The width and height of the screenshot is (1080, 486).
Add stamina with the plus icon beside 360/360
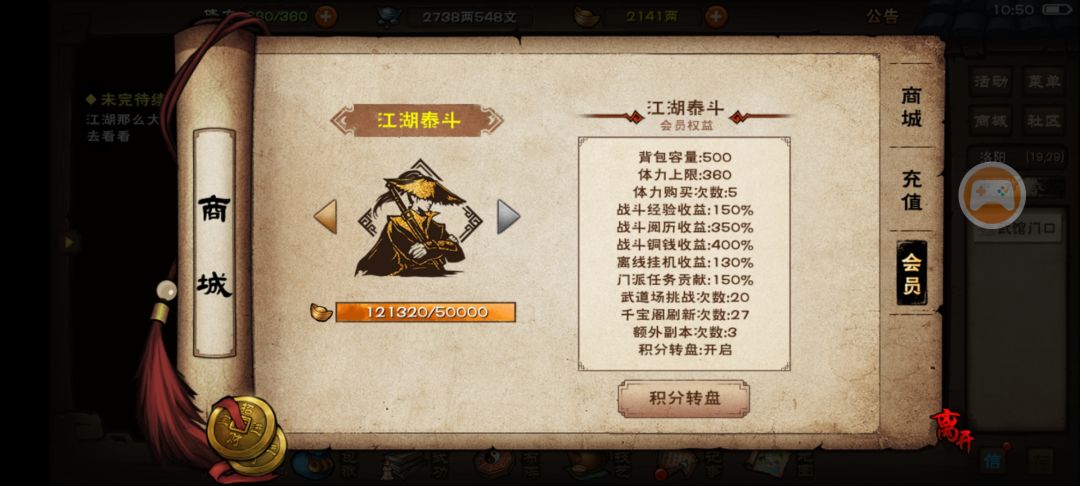coord(326,15)
